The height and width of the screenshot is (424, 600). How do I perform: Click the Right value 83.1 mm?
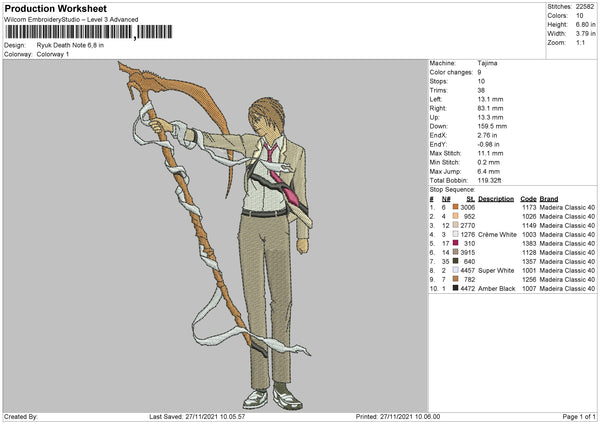(x=490, y=108)
